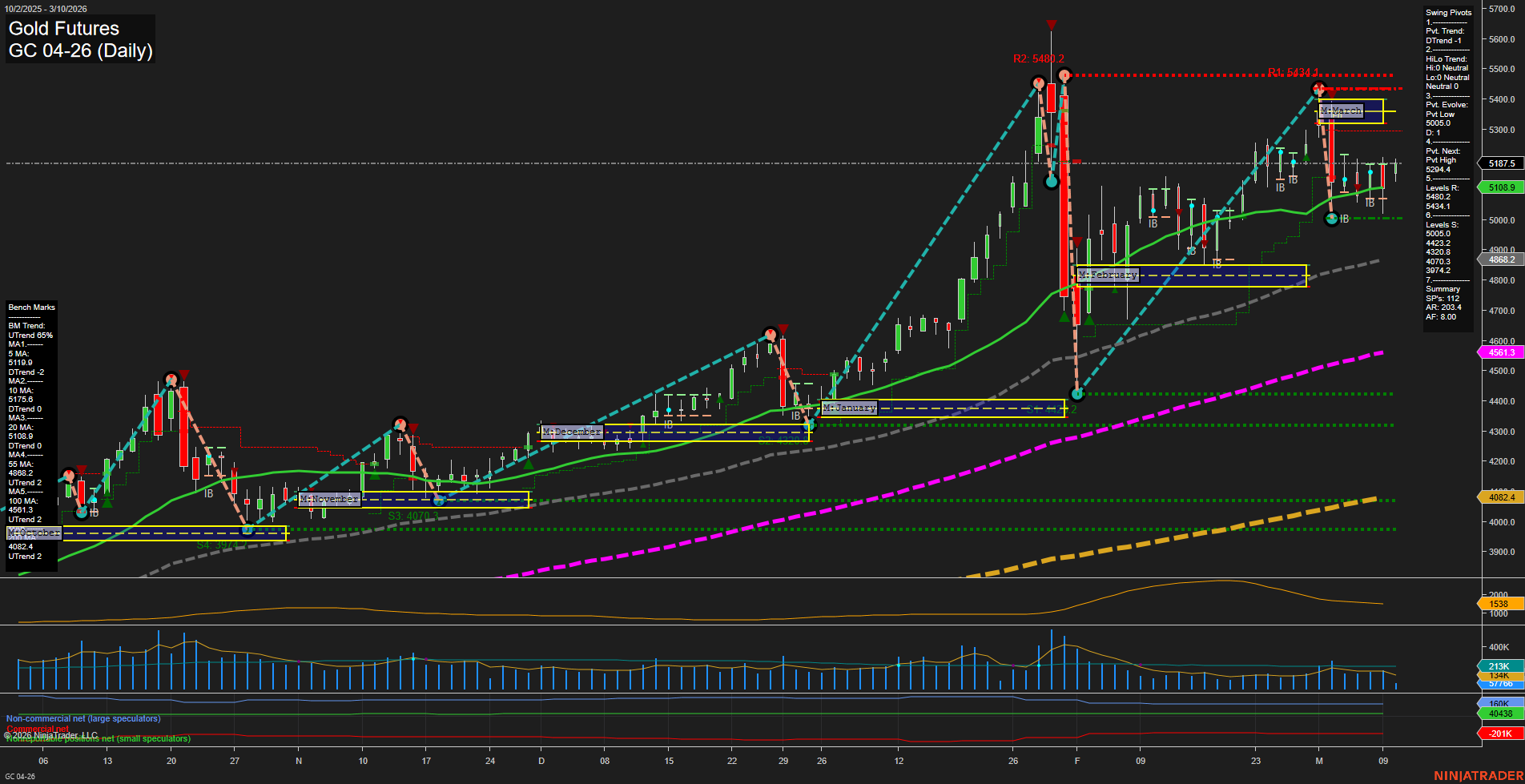The height and width of the screenshot is (784, 1525).
Task: Click the M:February pivot label
Action: pyautogui.click(x=1108, y=275)
